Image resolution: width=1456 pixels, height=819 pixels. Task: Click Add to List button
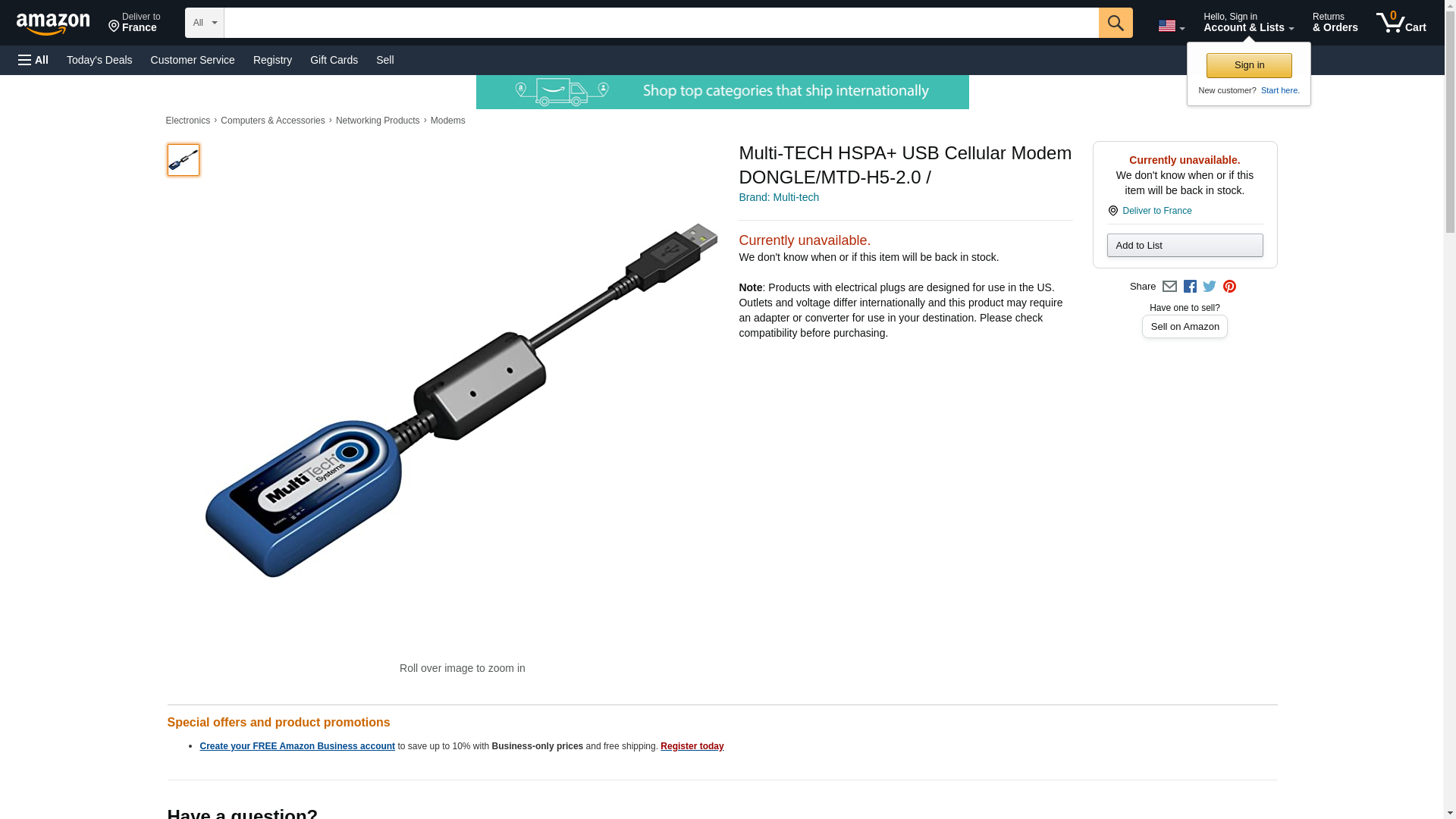[x=1185, y=245]
